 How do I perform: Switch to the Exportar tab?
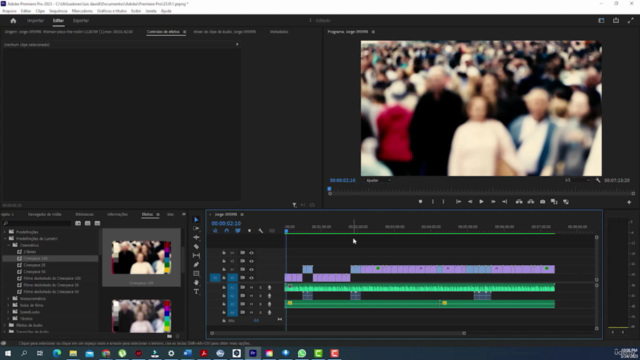80,20
